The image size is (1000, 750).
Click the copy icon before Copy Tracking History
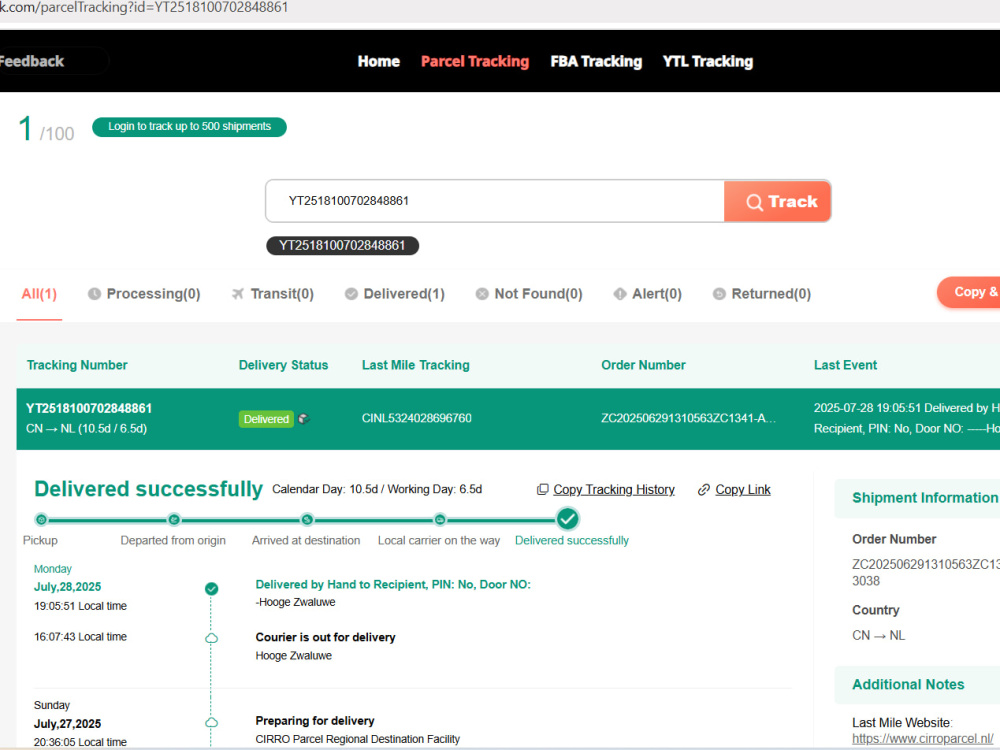pos(543,490)
